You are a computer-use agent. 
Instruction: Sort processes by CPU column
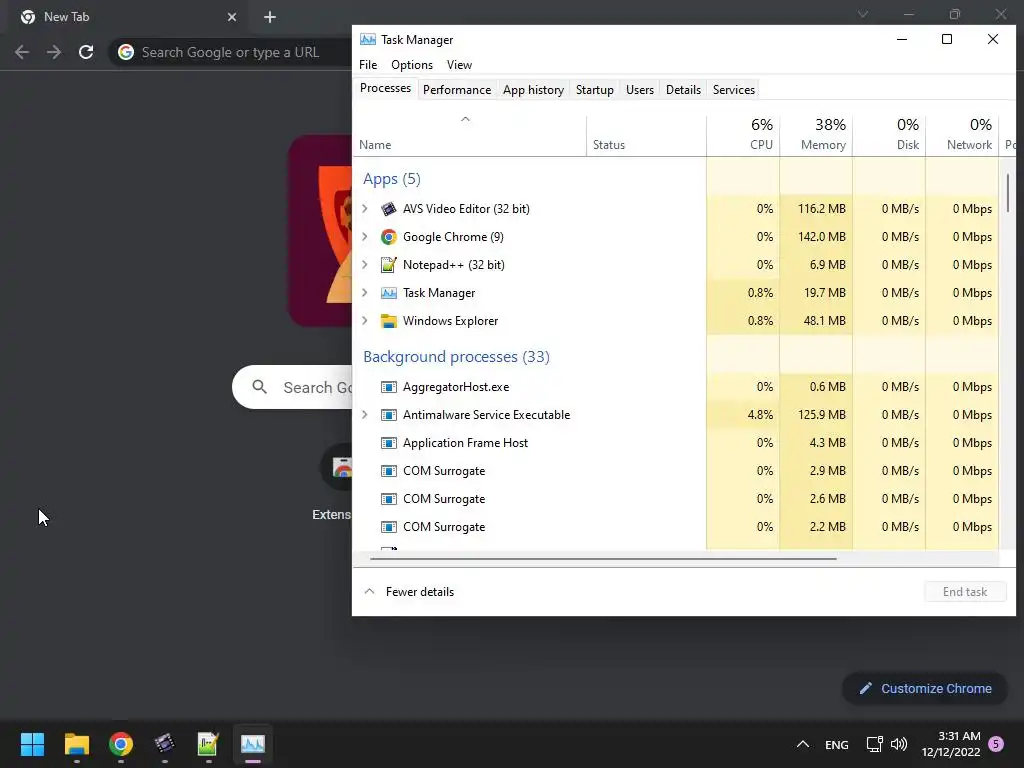[743, 135]
